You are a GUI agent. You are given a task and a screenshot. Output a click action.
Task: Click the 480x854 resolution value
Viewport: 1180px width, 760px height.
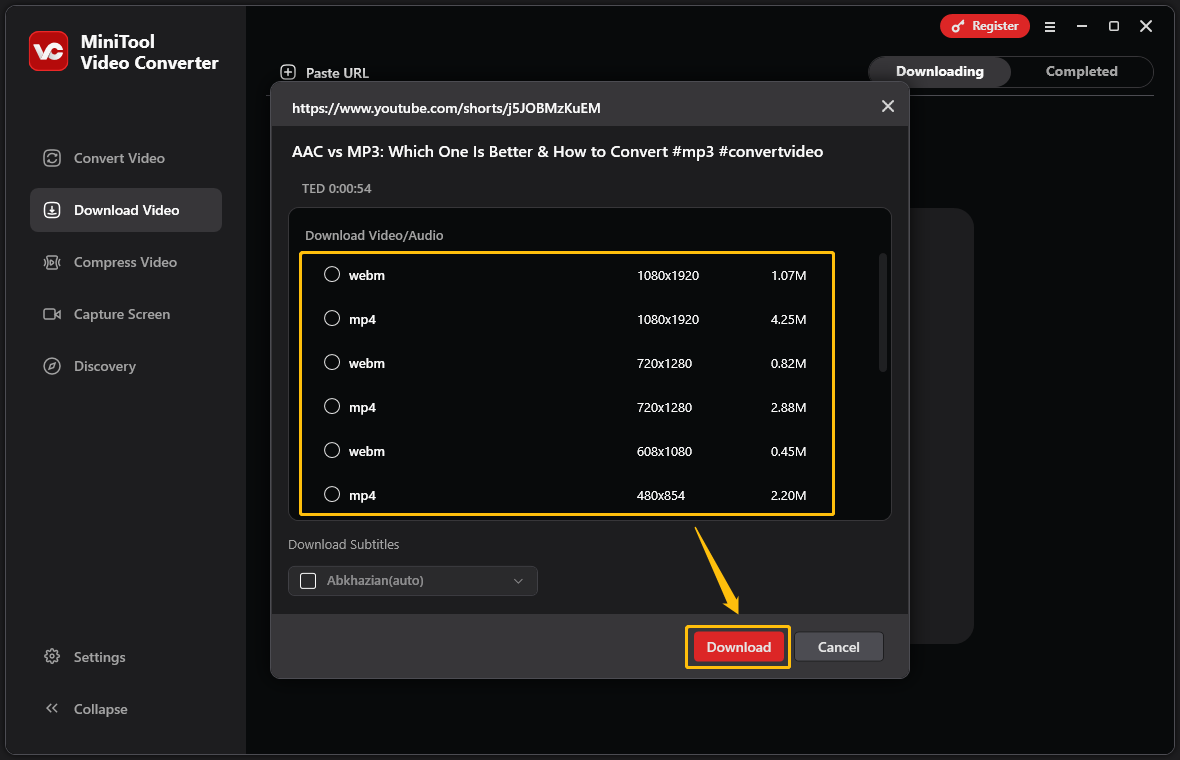pyautogui.click(x=661, y=495)
